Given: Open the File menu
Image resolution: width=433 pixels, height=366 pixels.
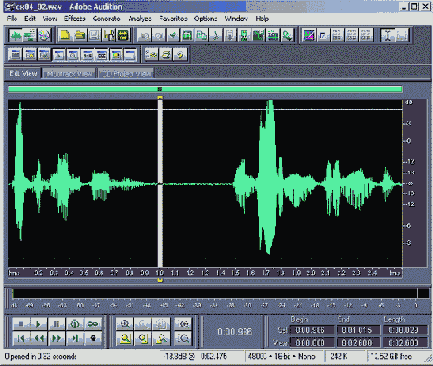Looking at the screenshot, I should click(12, 19).
